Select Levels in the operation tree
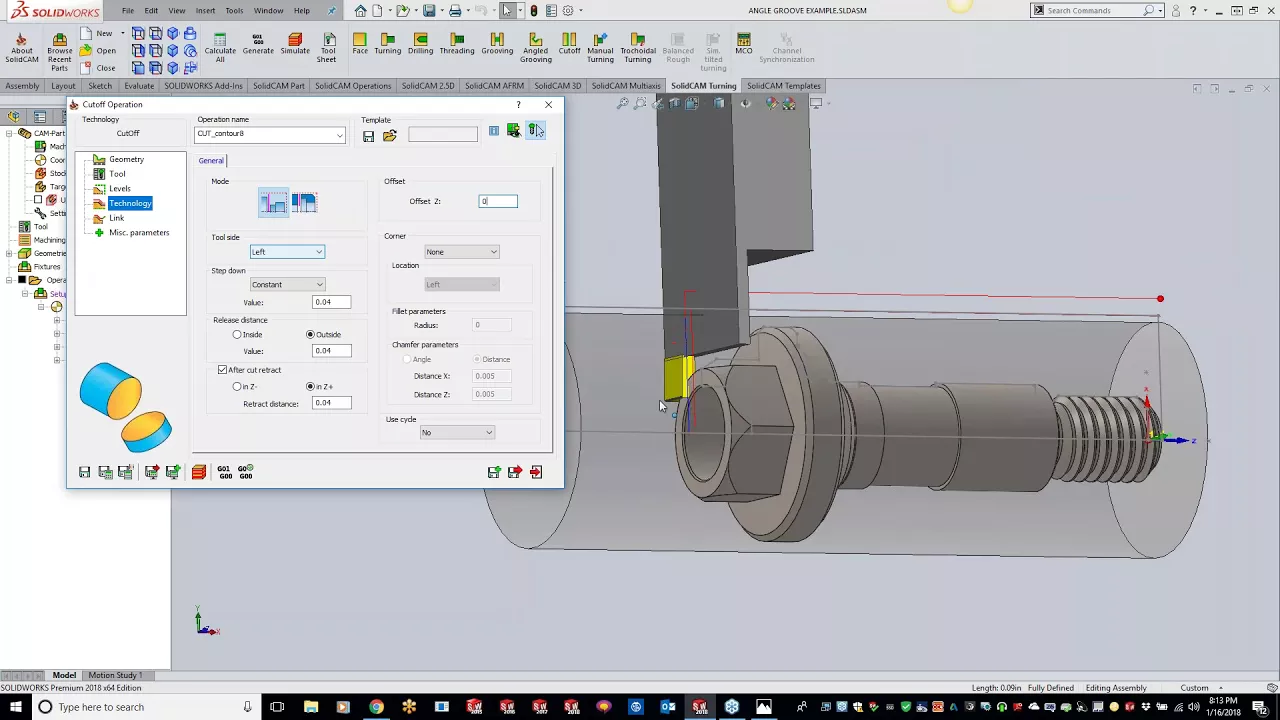The image size is (1280, 720). 120,188
